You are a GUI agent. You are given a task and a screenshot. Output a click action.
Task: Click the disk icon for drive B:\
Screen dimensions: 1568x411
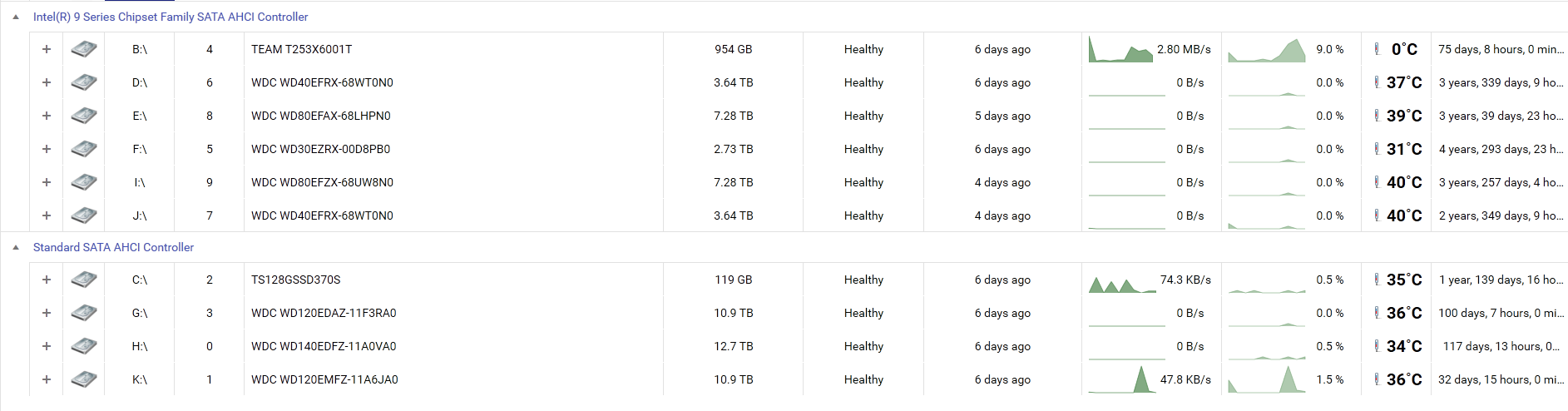click(83, 49)
